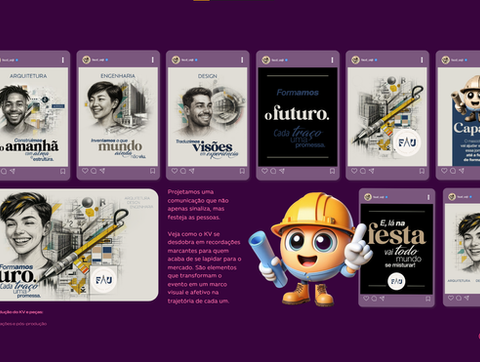Image resolution: width=480 pixels, height=362 pixels.
Task: Open the three-dot menu on the ARQUITETURA post
Action: [63, 60]
